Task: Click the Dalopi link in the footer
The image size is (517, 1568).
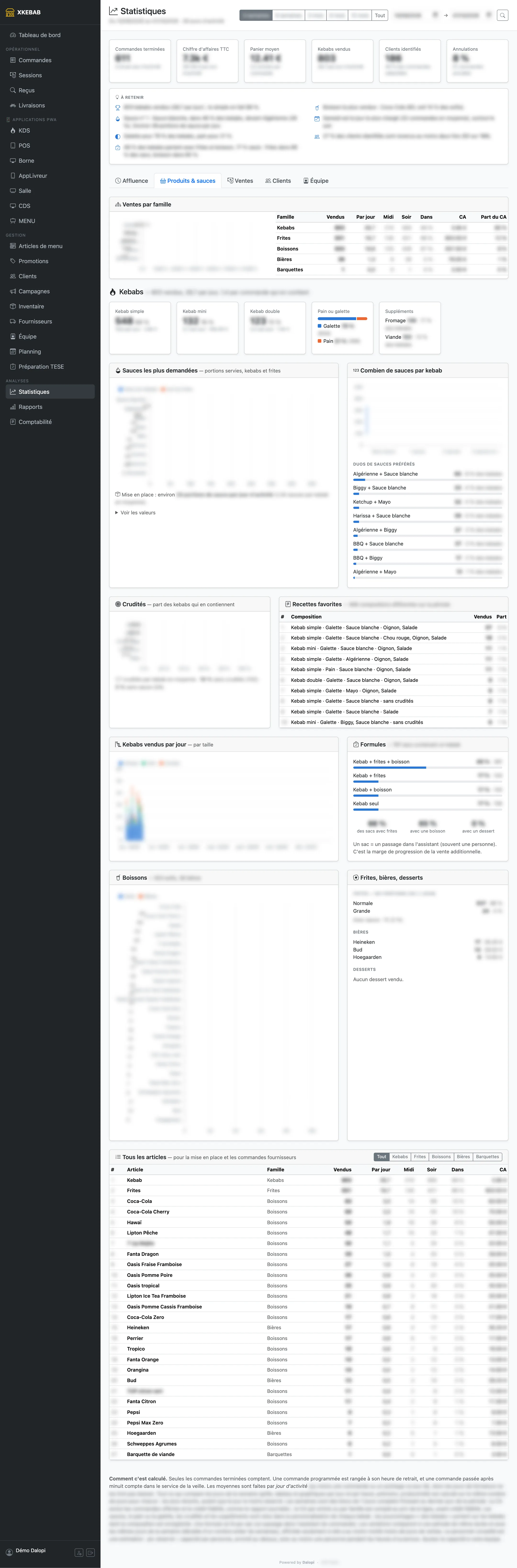Action: 309,1562
